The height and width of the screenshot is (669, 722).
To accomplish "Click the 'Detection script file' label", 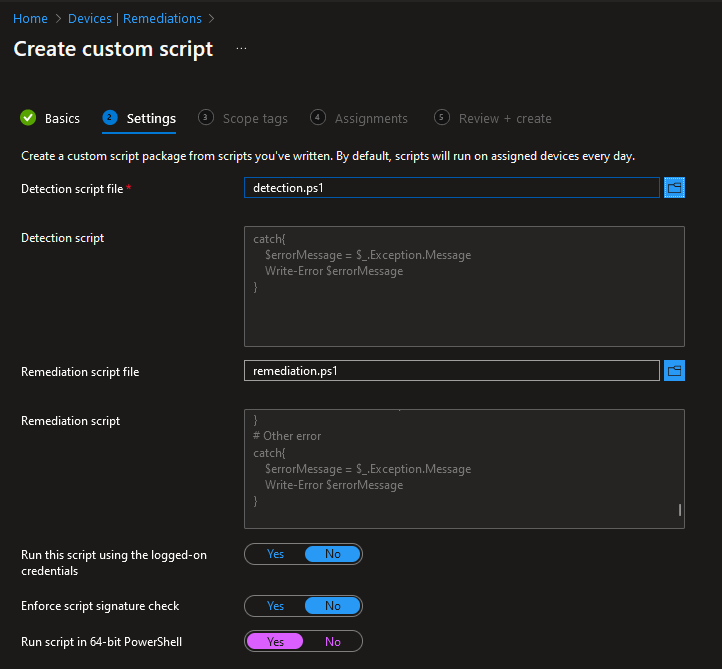I will pyautogui.click(x=72, y=189).
